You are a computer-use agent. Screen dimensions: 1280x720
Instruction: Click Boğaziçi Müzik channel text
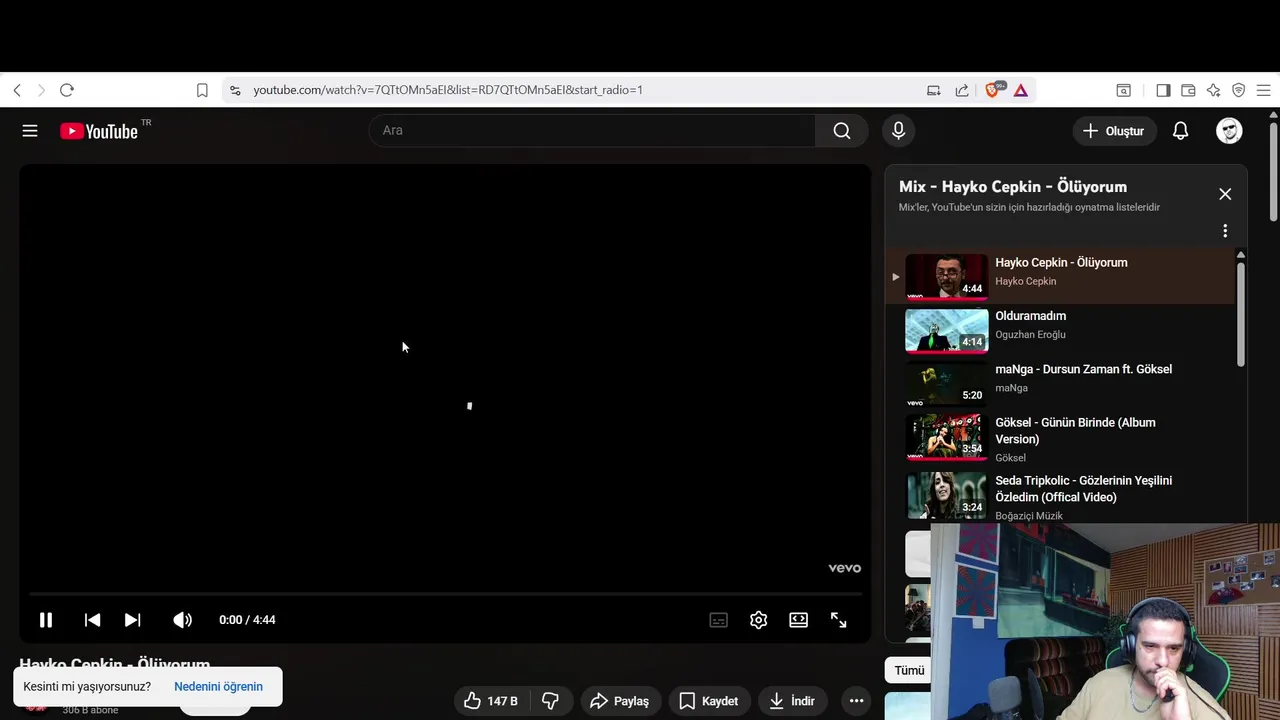point(1029,516)
